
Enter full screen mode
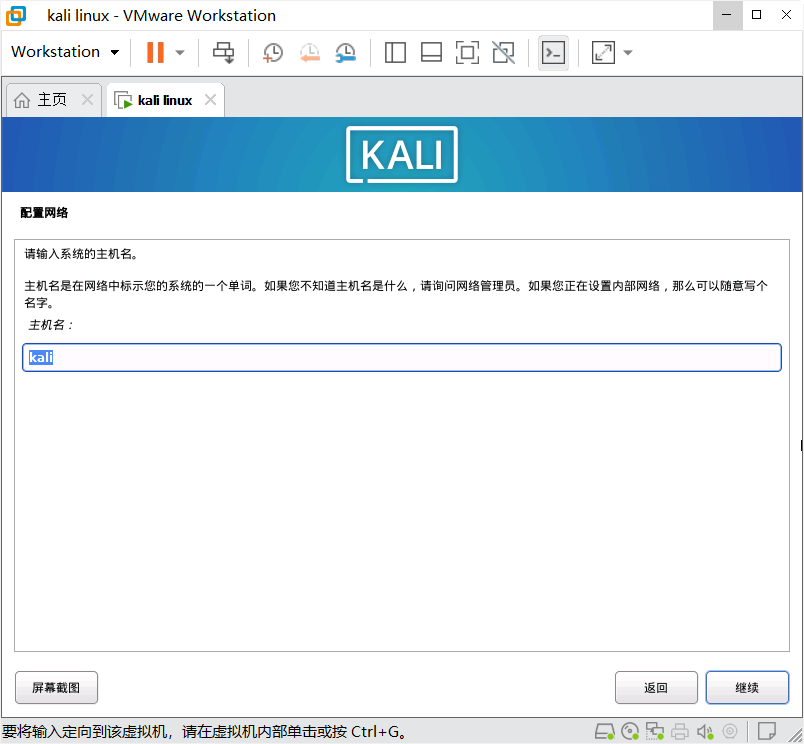467,52
